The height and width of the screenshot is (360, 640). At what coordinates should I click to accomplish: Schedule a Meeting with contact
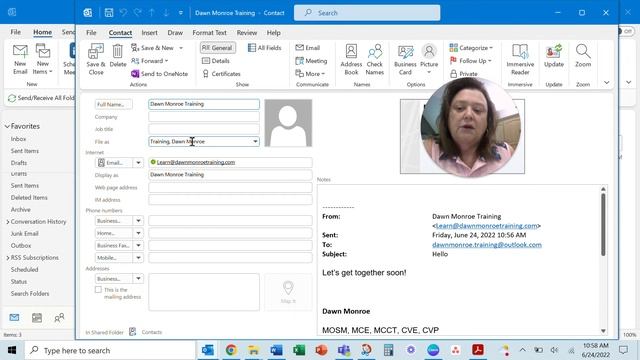pos(311,61)
